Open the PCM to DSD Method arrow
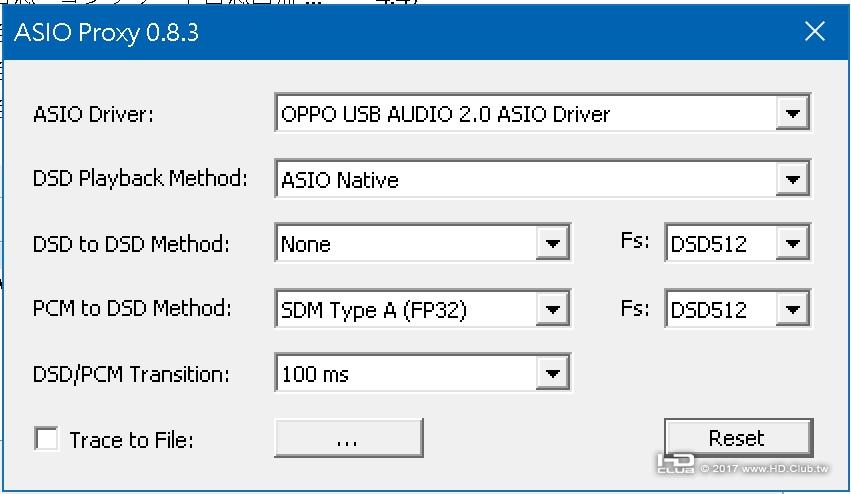This screenshot has width=851, height=494. (x=552, y=309)
